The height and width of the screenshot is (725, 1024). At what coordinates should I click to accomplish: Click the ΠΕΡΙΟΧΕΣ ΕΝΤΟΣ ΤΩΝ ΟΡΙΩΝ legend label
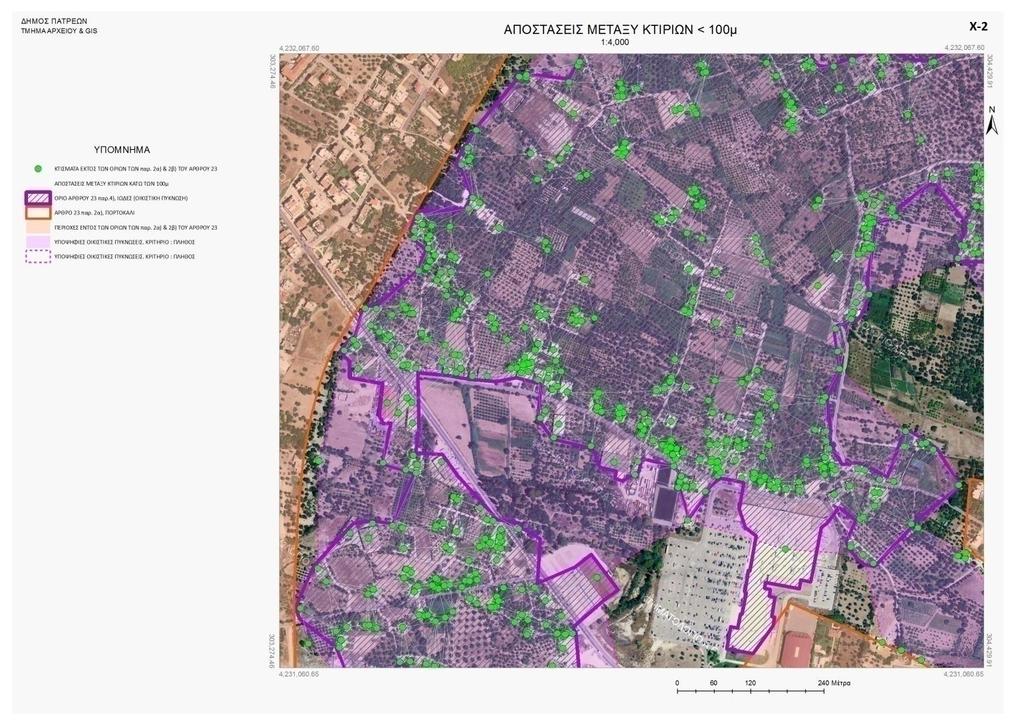tap(136, 228)
